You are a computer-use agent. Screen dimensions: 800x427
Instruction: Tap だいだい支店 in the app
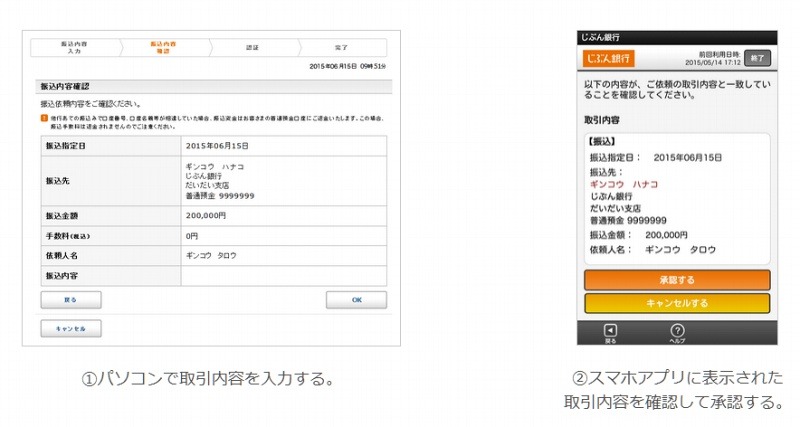point(615,209)
